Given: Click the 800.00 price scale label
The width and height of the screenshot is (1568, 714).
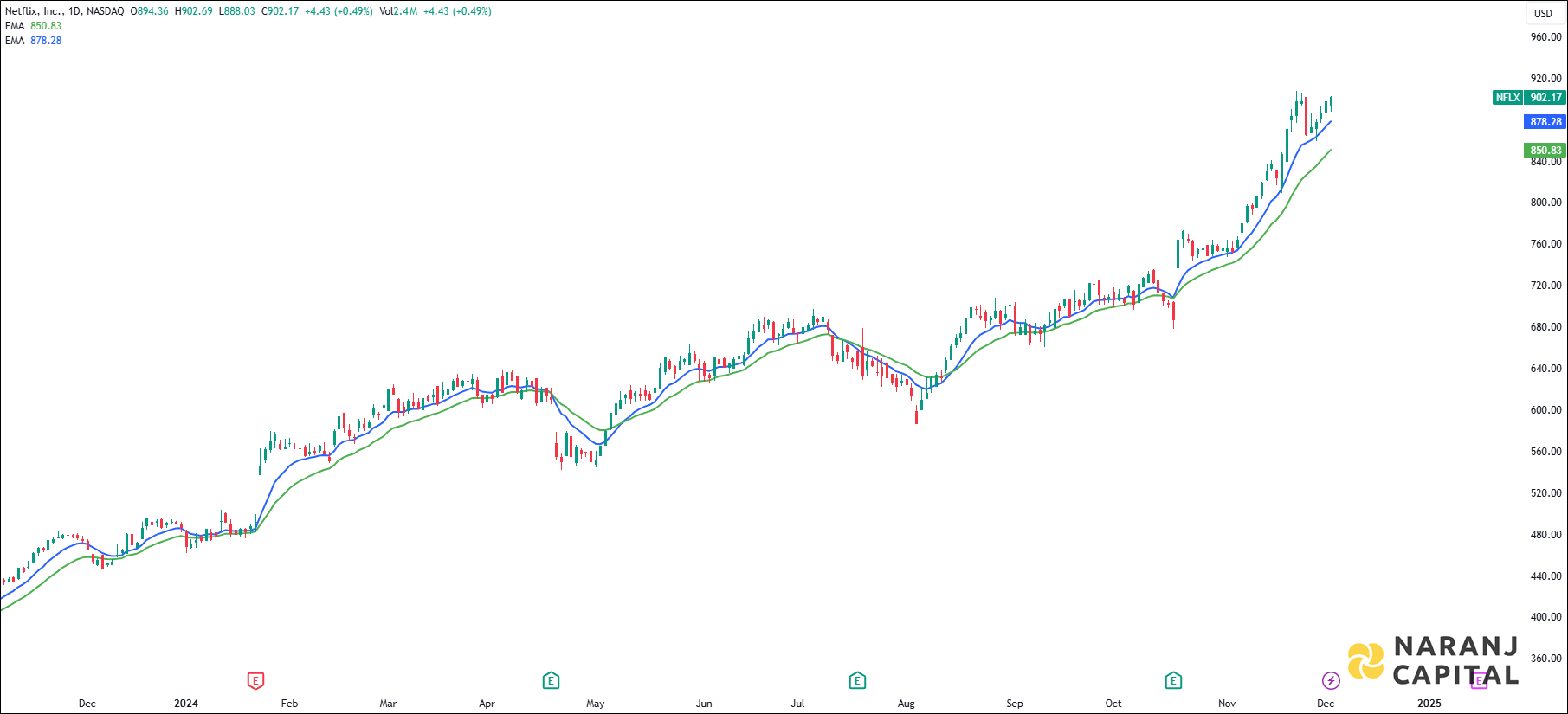Looking at the screenshot, I should tap(1545, 203).
